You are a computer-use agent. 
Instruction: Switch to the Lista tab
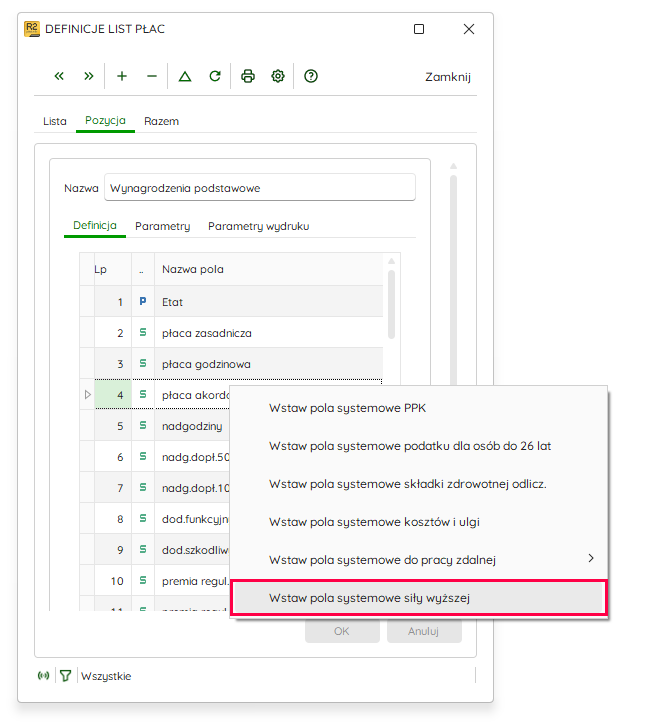point(55,121)
